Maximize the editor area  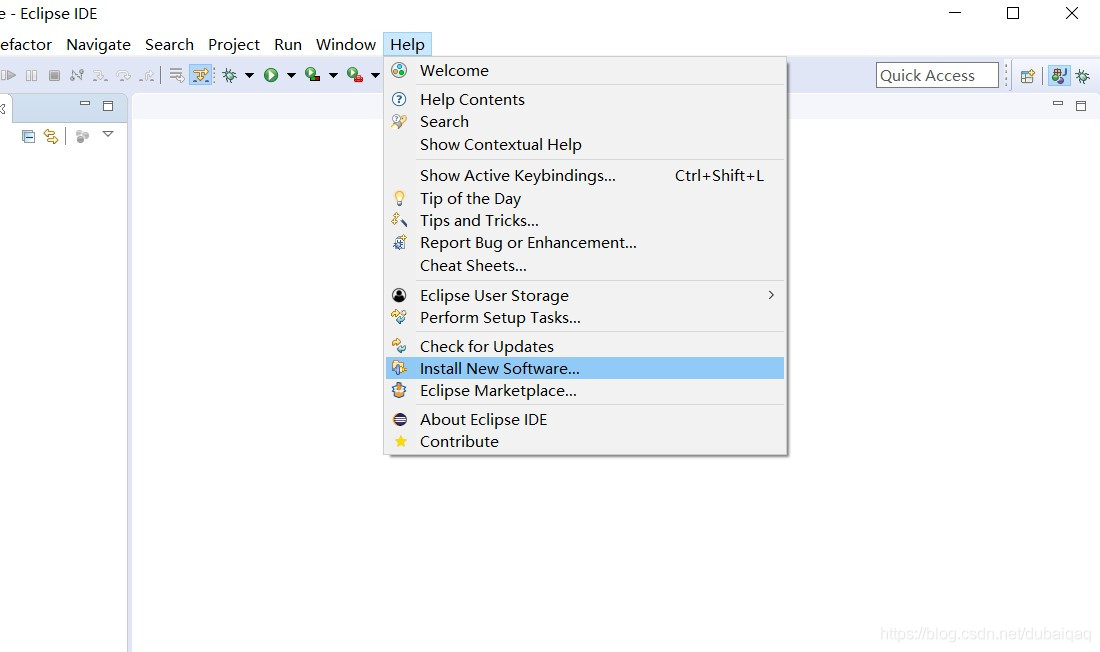point(1081,106)
